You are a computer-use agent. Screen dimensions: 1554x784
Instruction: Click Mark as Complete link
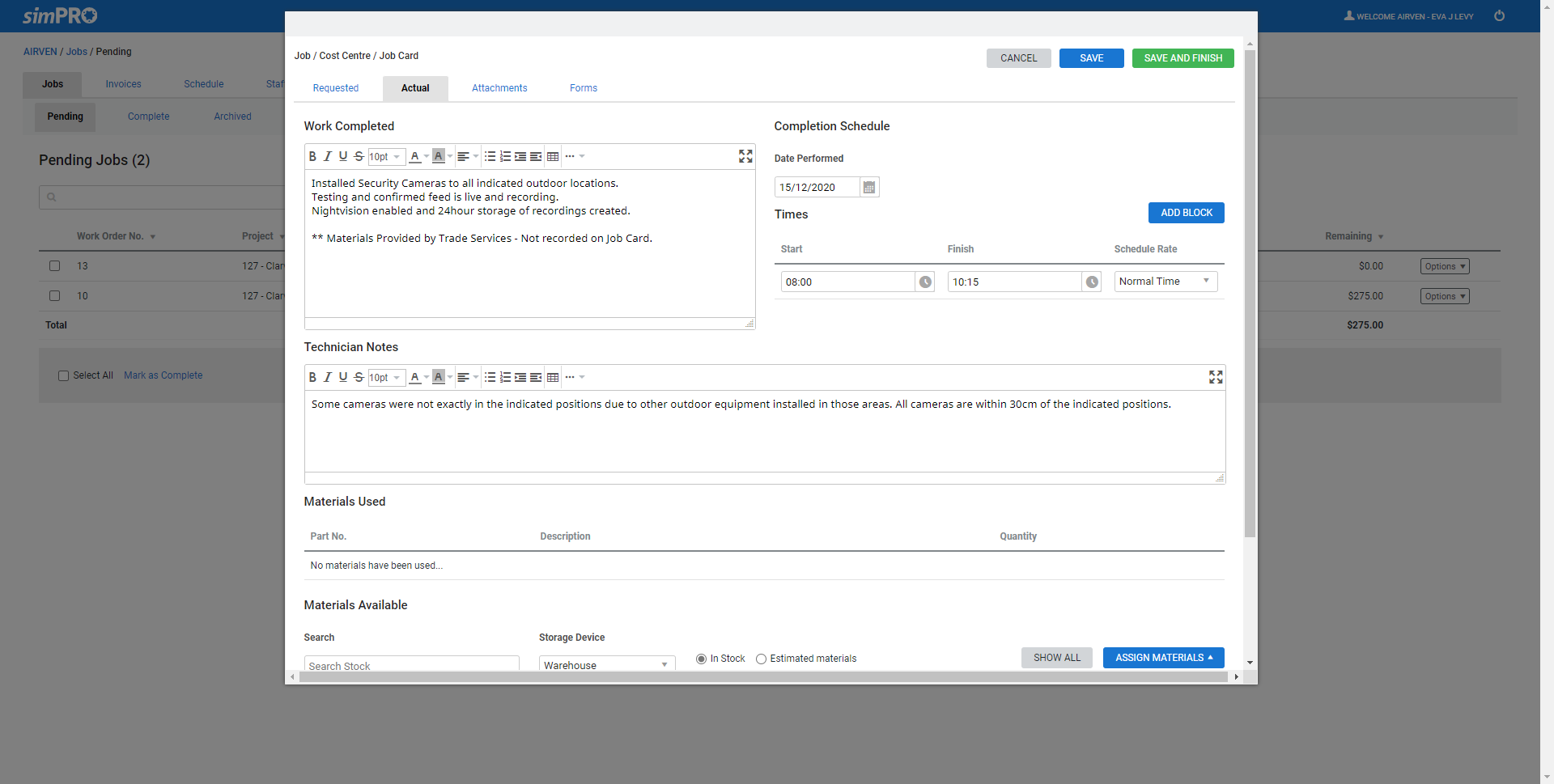pyautogui.click(x=163, y=375)
